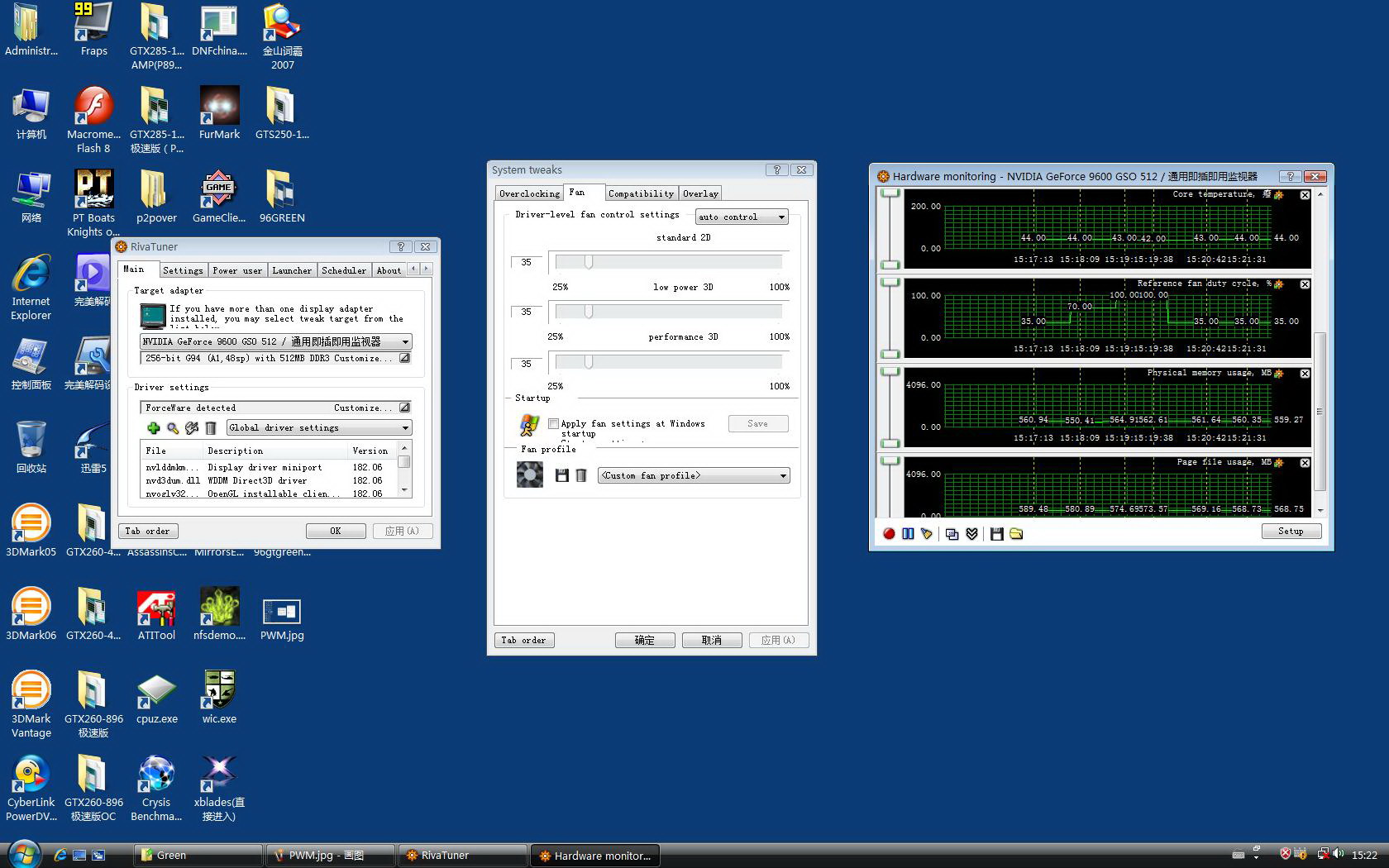1389x868 pixels.
Task: Open Physical memory usage graph settings icon
Action: tap(1279, 374)
